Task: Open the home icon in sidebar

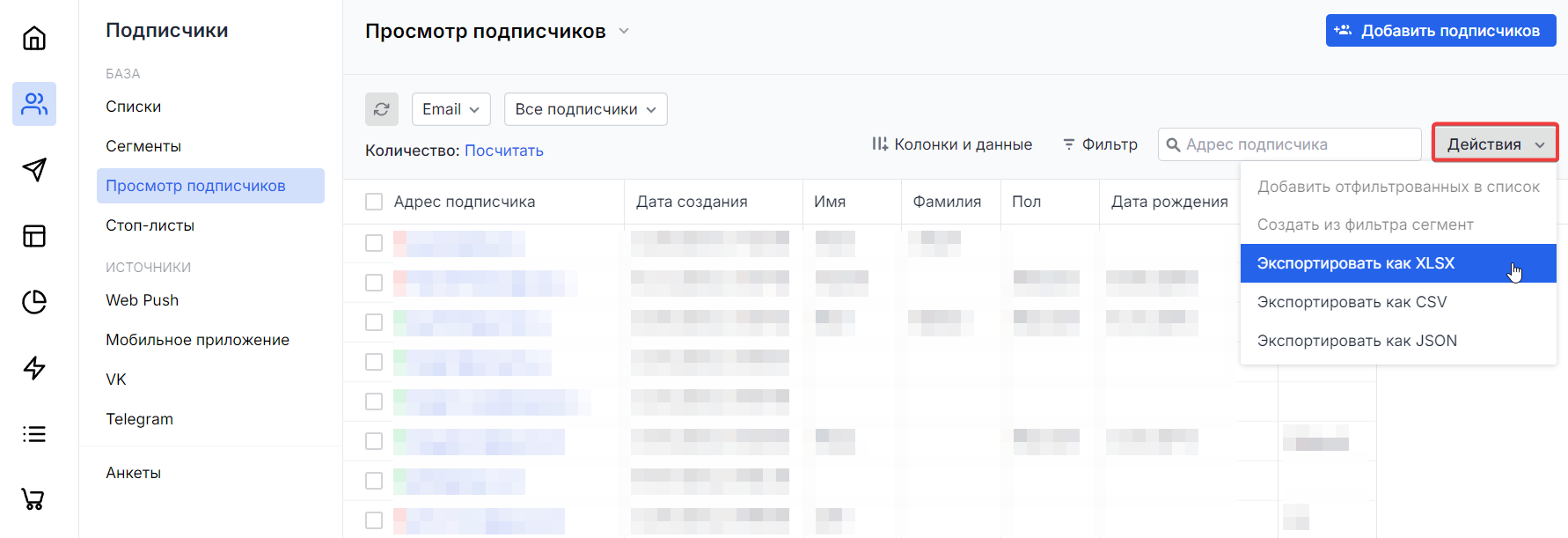Action: pyautogui.click(x=34, y=38)
